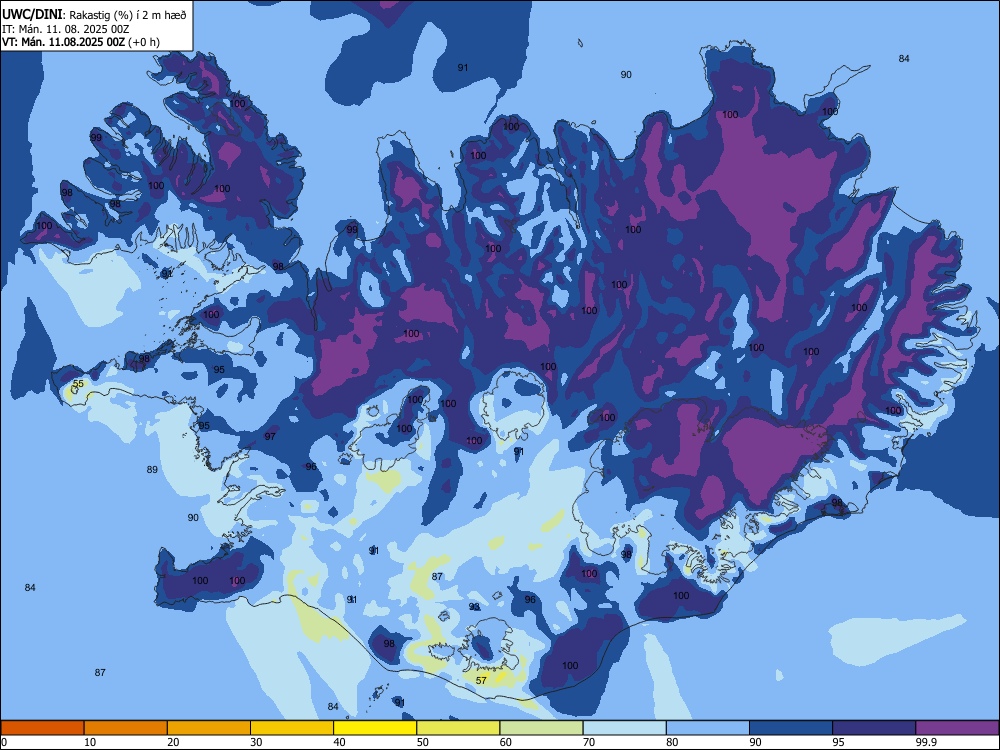Click the purple legend swatch above 99.9
This screenshot has width=1000, height=750.
point(957,728)
